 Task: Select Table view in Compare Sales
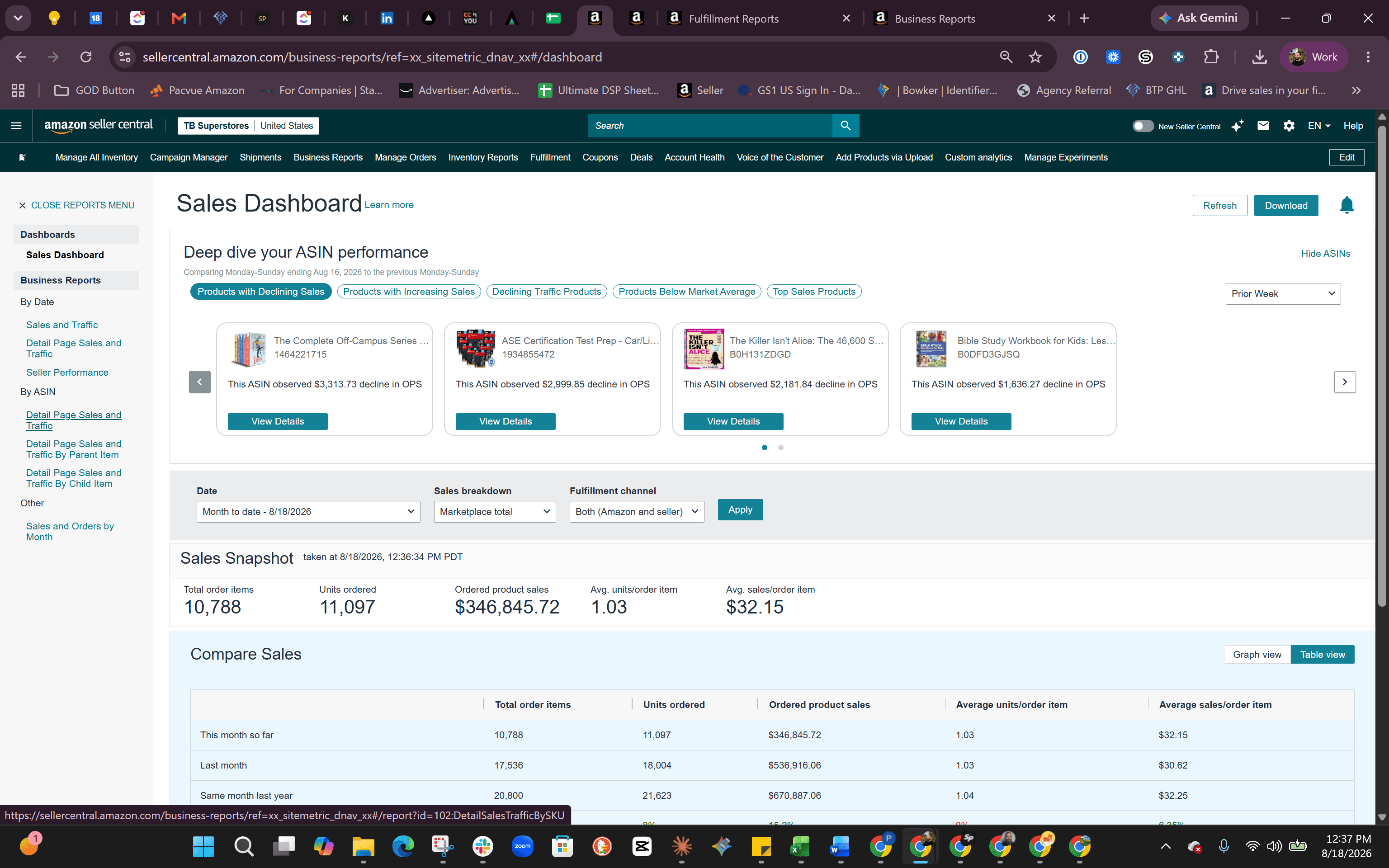tap(1323, 655)
